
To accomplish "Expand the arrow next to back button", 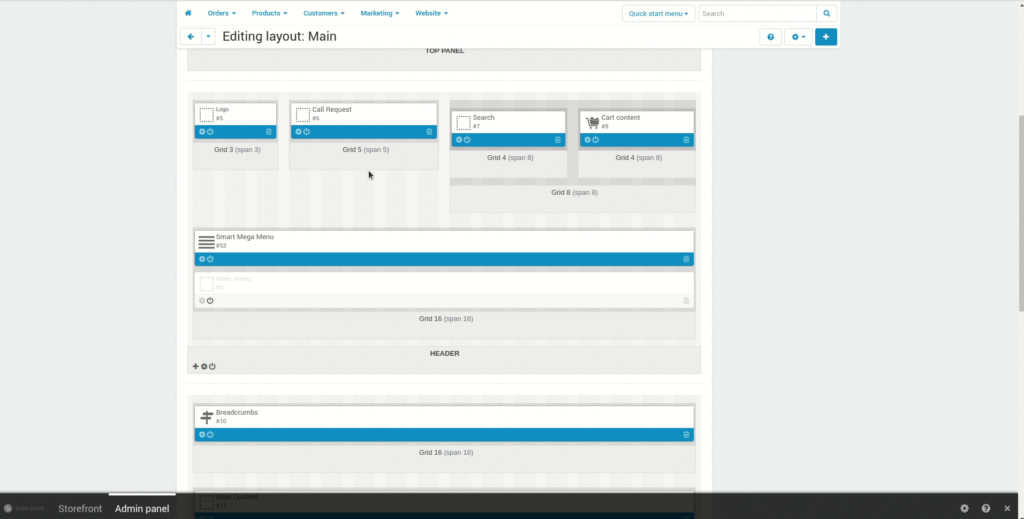I will [208, 37].
